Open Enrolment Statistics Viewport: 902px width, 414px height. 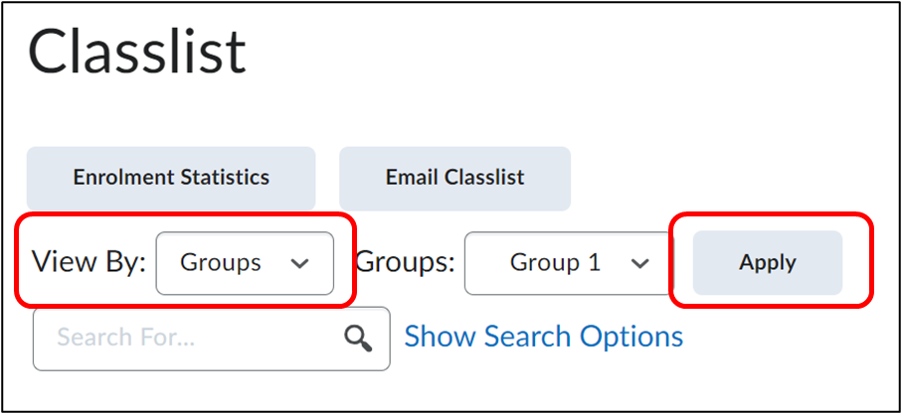point(171,178)
